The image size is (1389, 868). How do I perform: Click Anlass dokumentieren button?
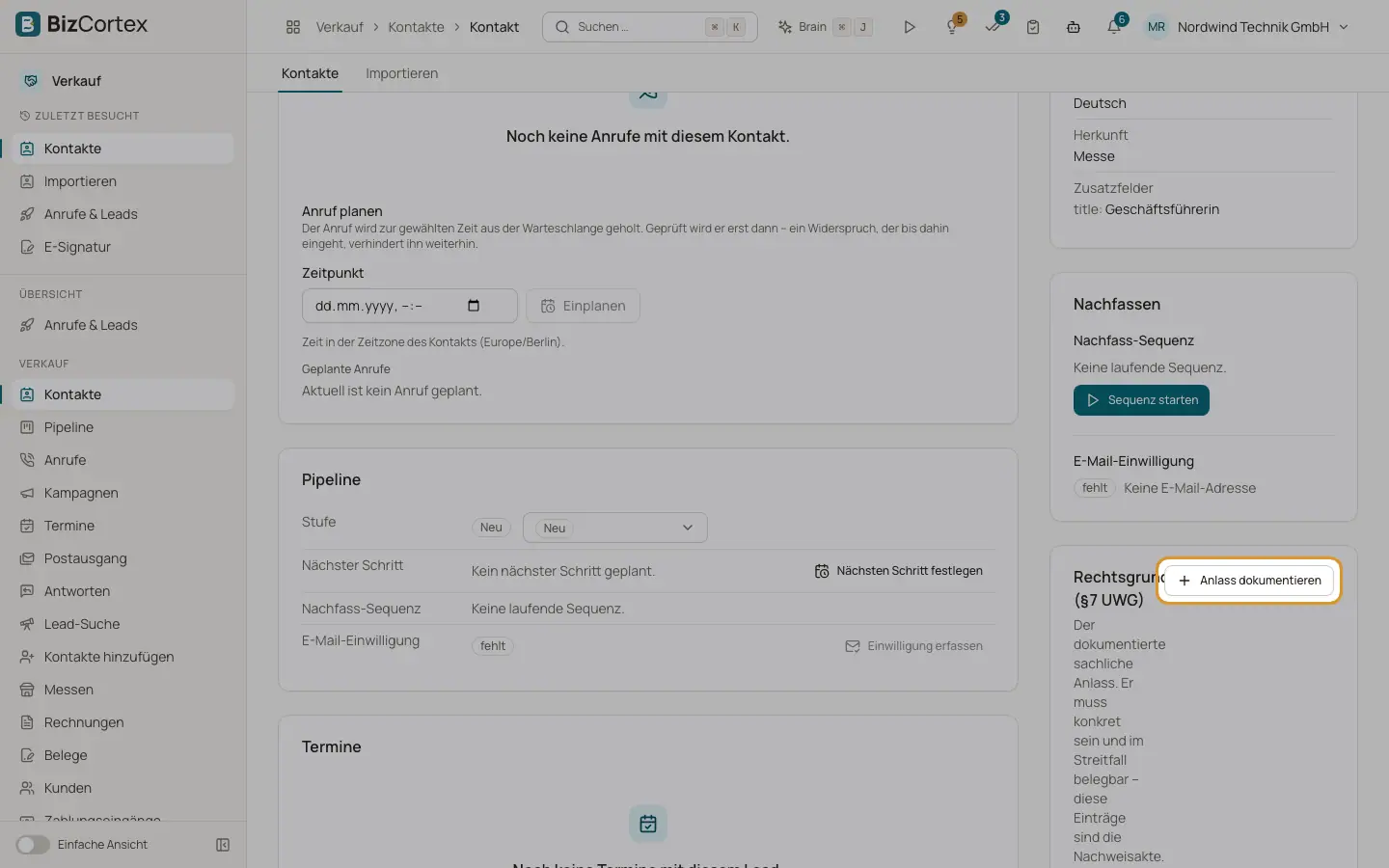pyautogui.click(x=1249, y=581)
